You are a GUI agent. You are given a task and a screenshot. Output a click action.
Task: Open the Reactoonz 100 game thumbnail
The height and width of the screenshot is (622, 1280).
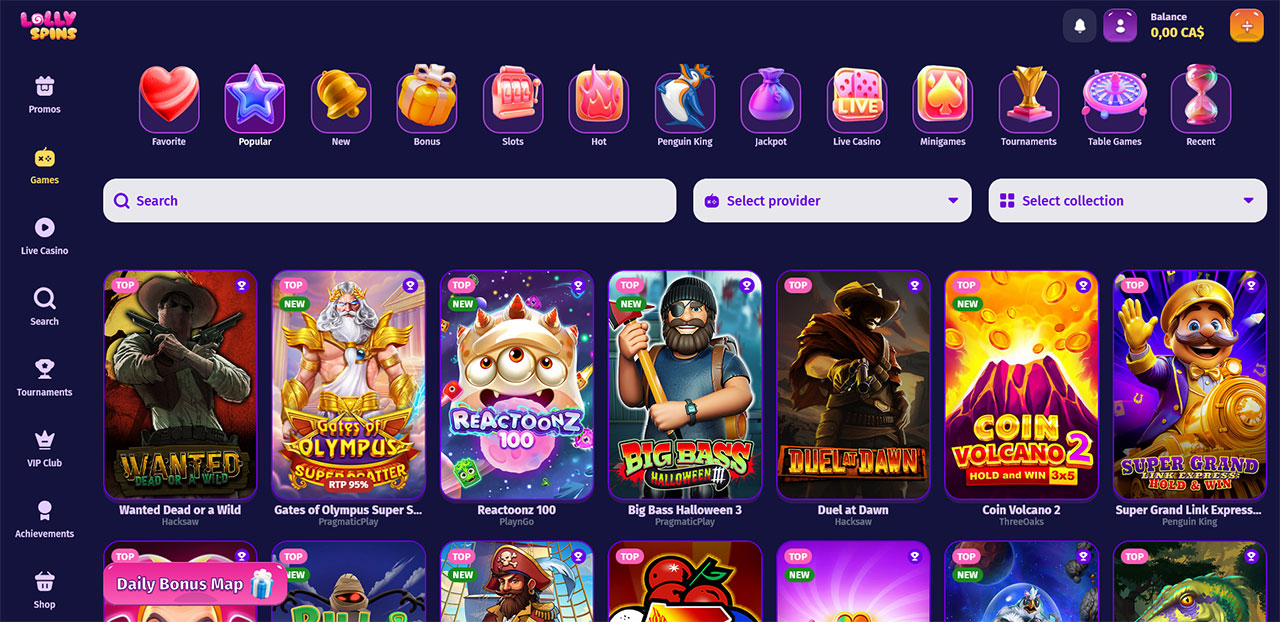(517, 385)
